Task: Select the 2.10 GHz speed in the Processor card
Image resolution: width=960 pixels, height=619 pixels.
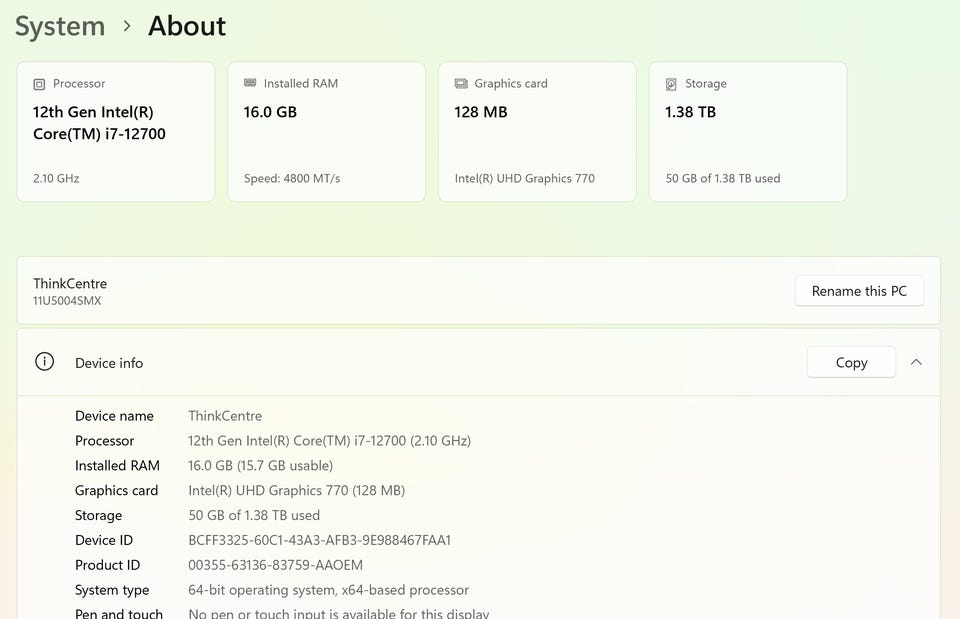Action: pyautogui.click(x=56, y=179)
